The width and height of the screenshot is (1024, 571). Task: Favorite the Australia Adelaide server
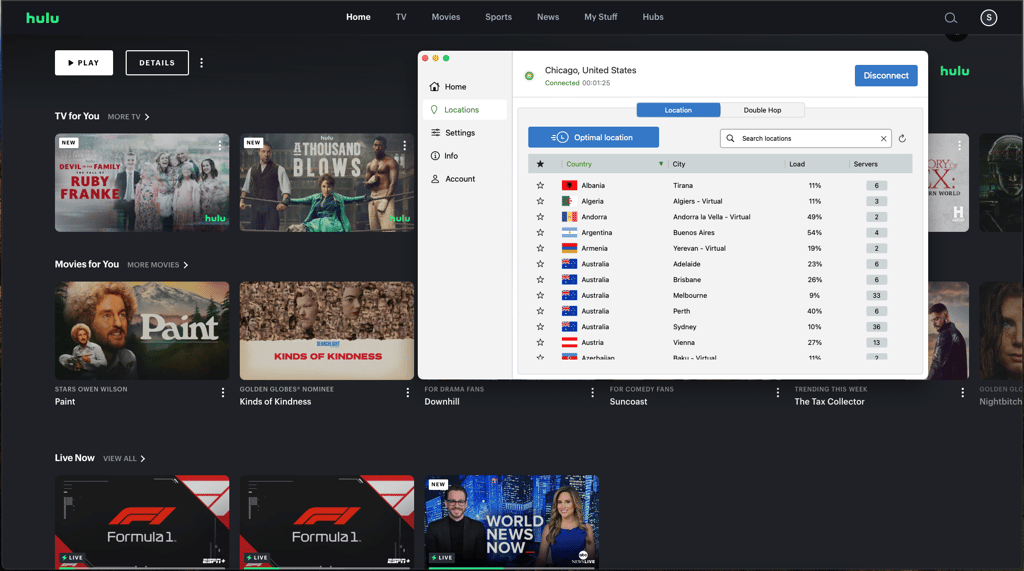pyautogui.click(x=540, y=264)
